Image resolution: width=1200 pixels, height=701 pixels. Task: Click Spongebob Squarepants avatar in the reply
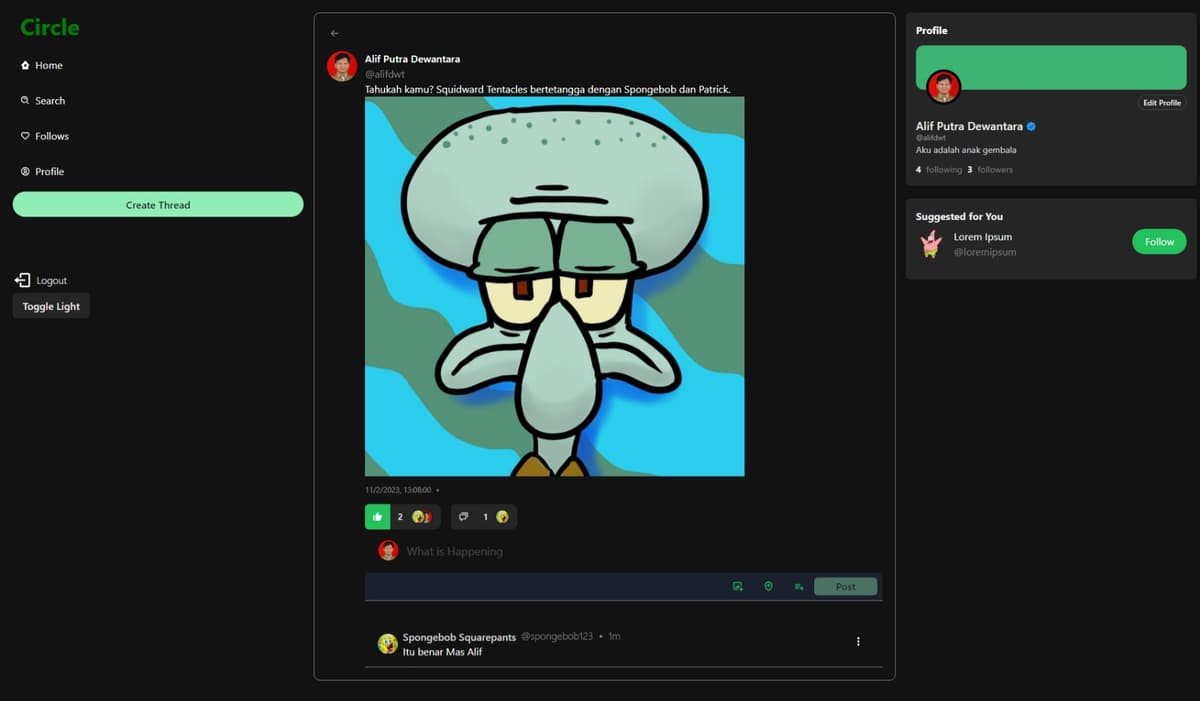pos(387,643)
